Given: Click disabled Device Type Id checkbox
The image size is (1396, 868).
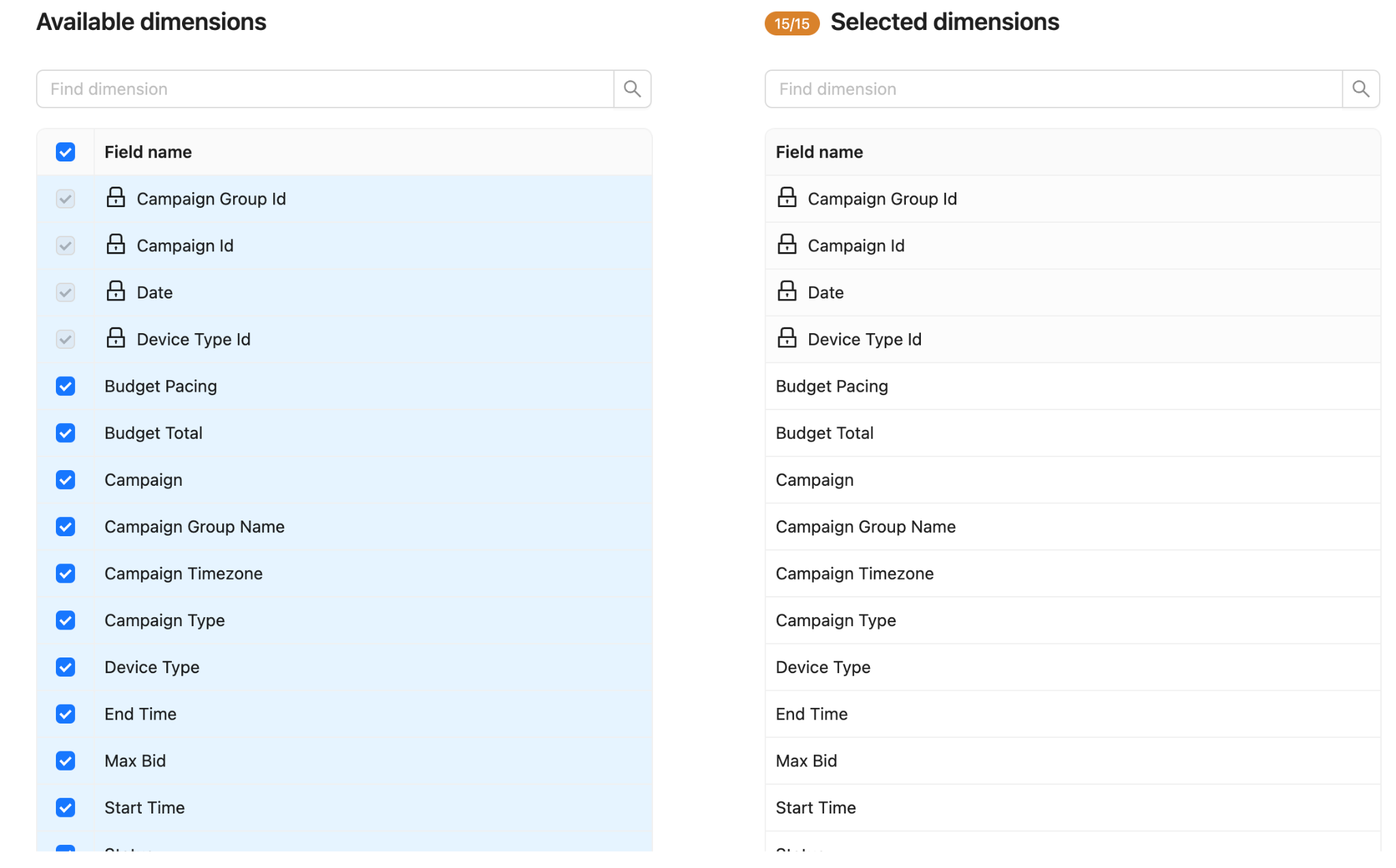Looking at the screenshot, I should (x=65, y=339).
